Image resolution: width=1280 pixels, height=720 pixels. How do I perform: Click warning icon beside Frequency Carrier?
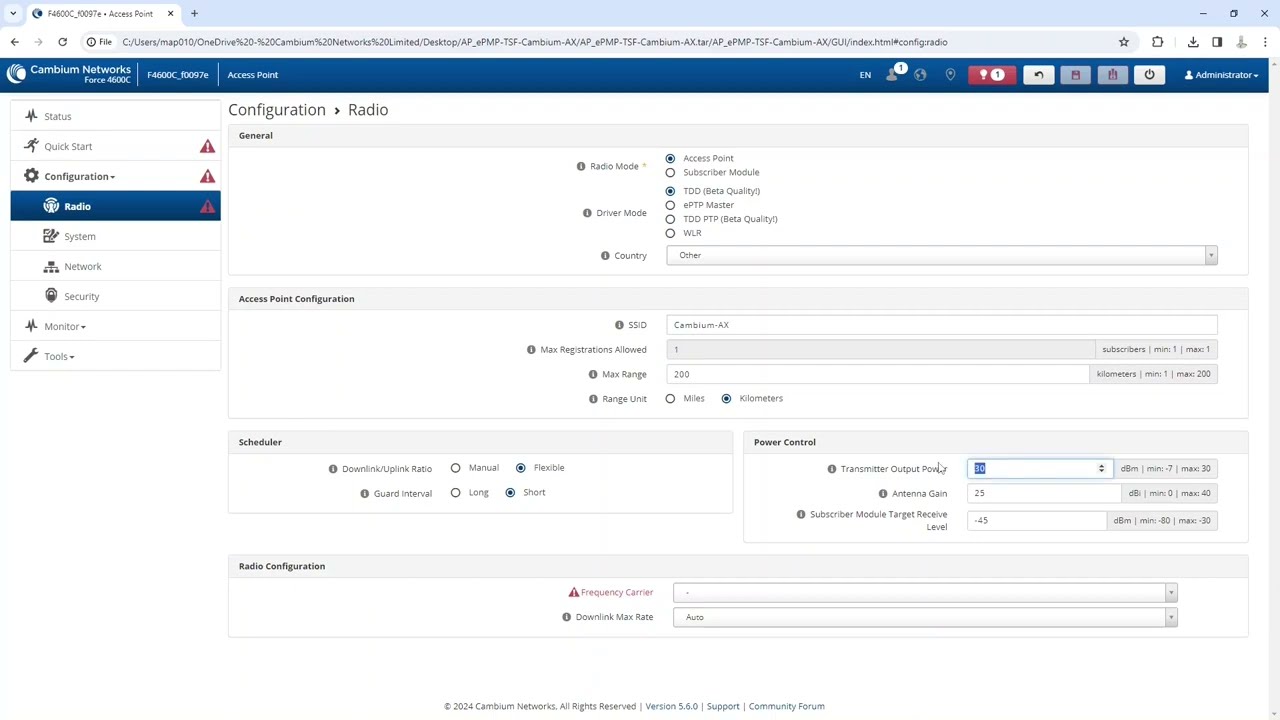(574, 592)
